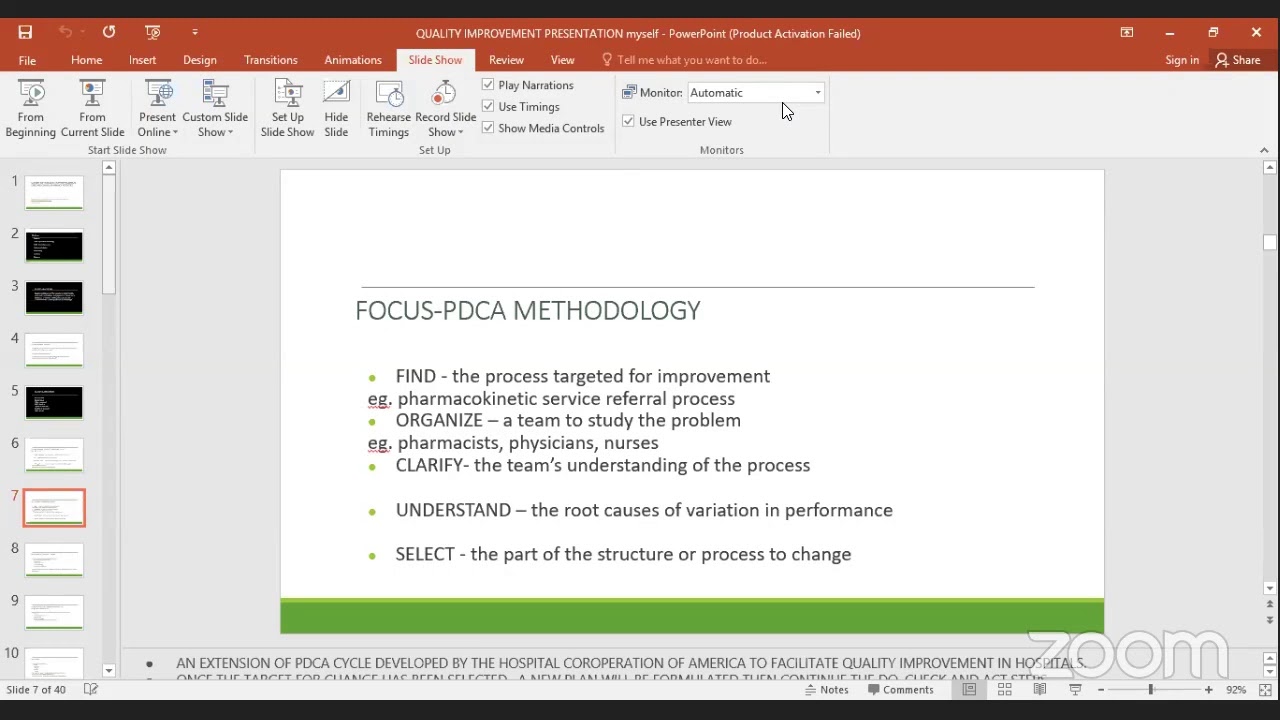Select slide 2 thumbnail
This screenshot has height=720, width=1280.
coord(54,246)
